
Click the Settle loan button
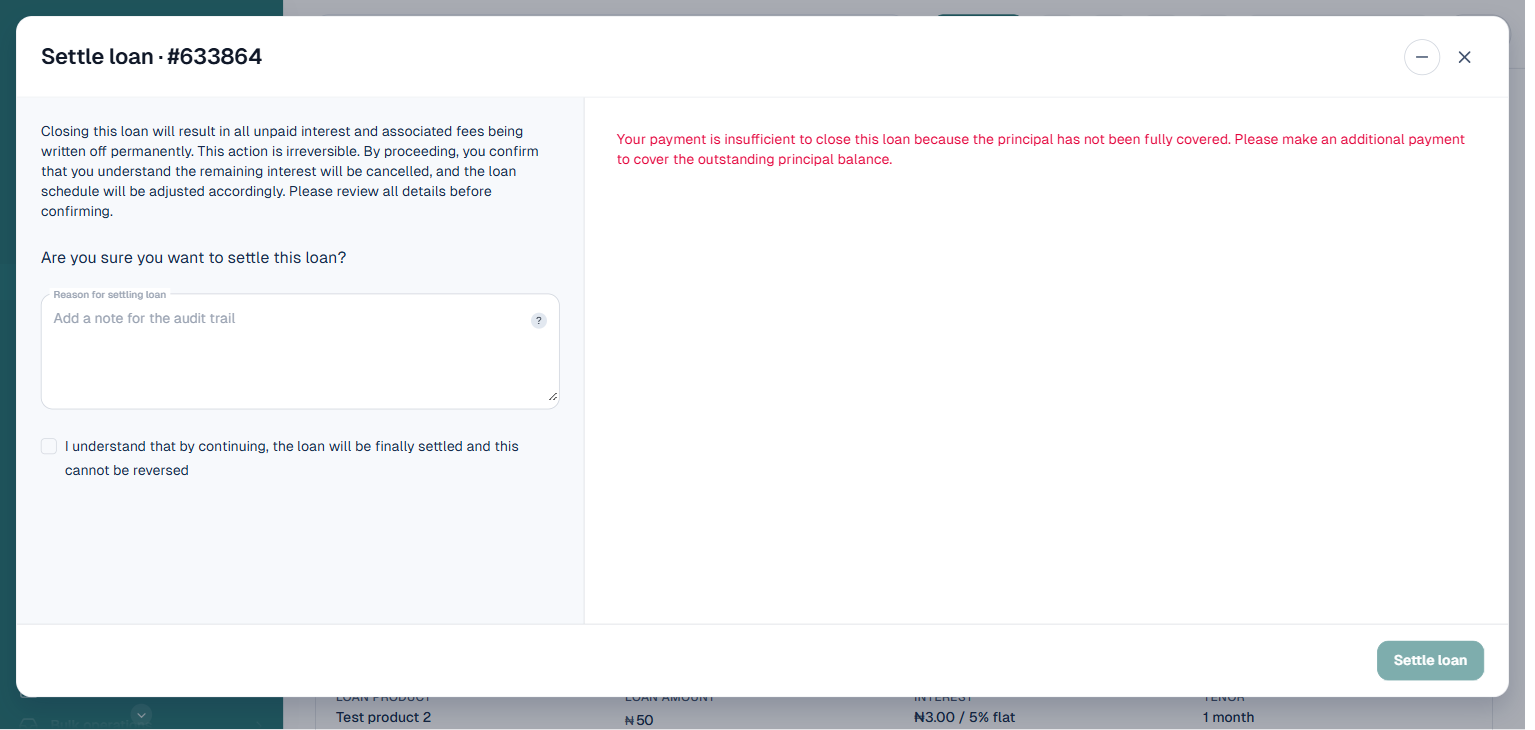[1430, 660]
